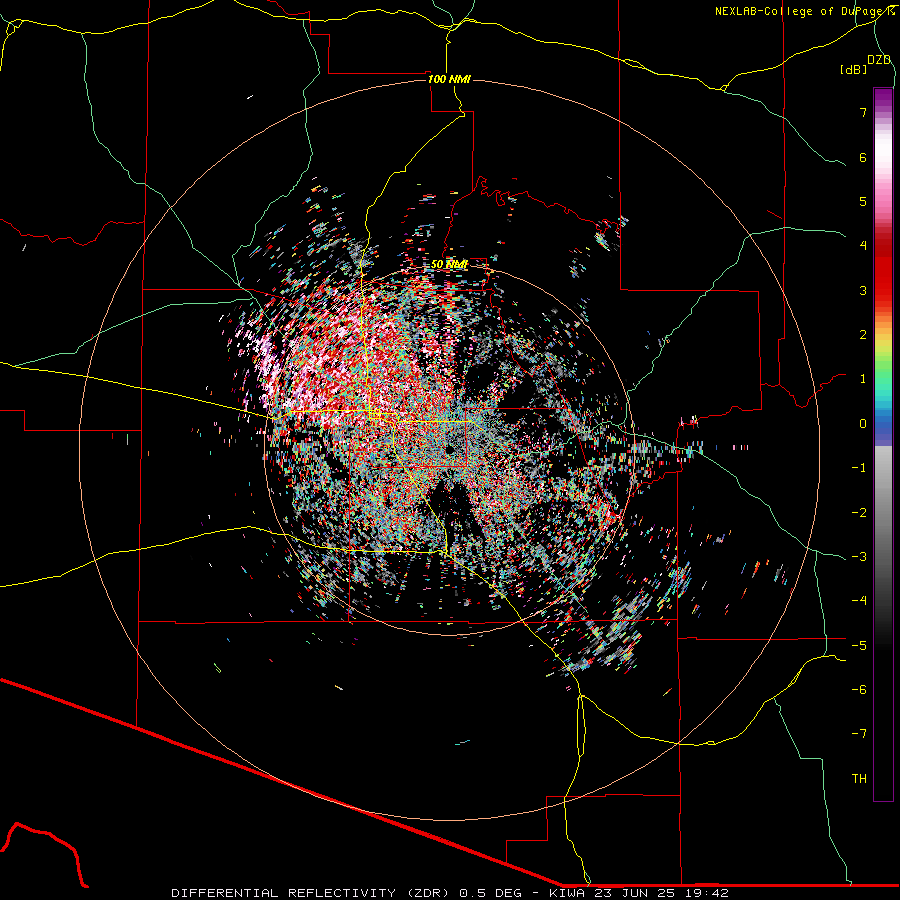This screenshot has width=900, height=900.
Task: Click the 2 value on color scale
Action: coord(863,335)
